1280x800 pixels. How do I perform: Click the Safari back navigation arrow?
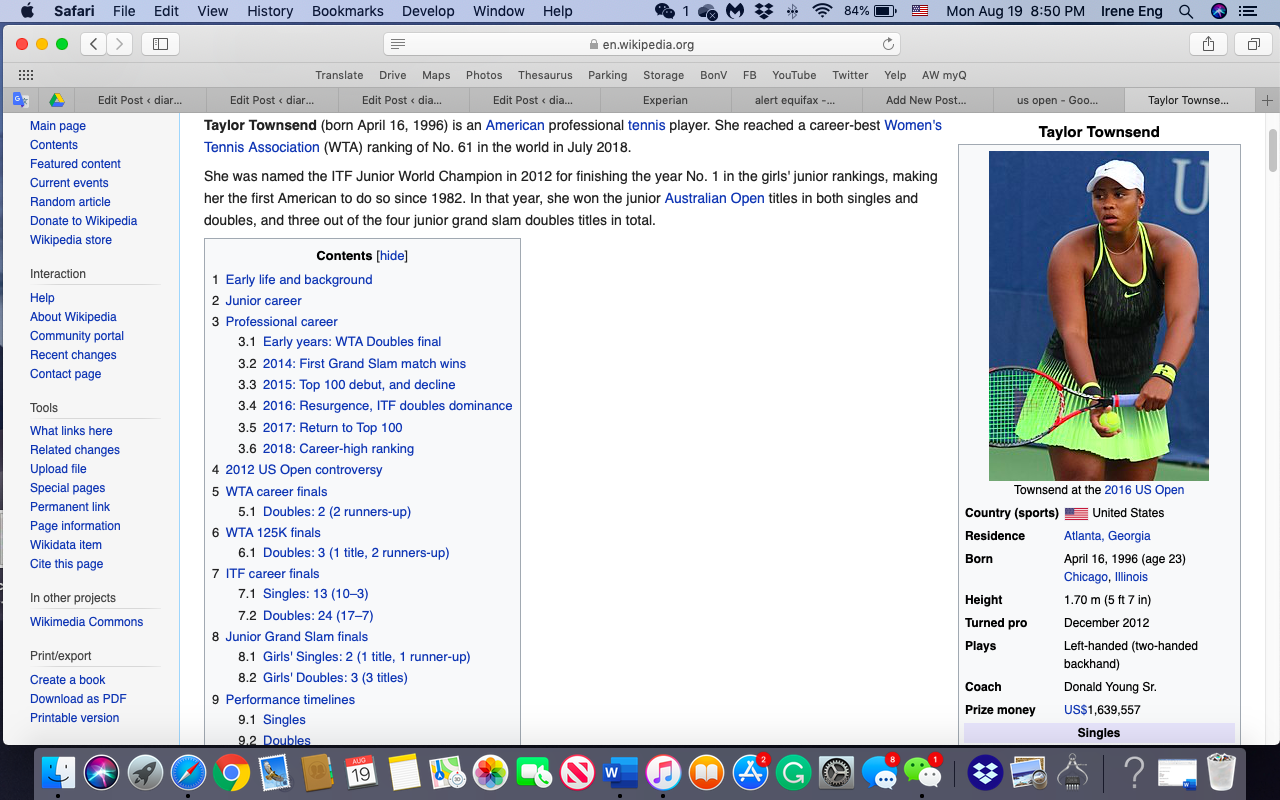94,44
